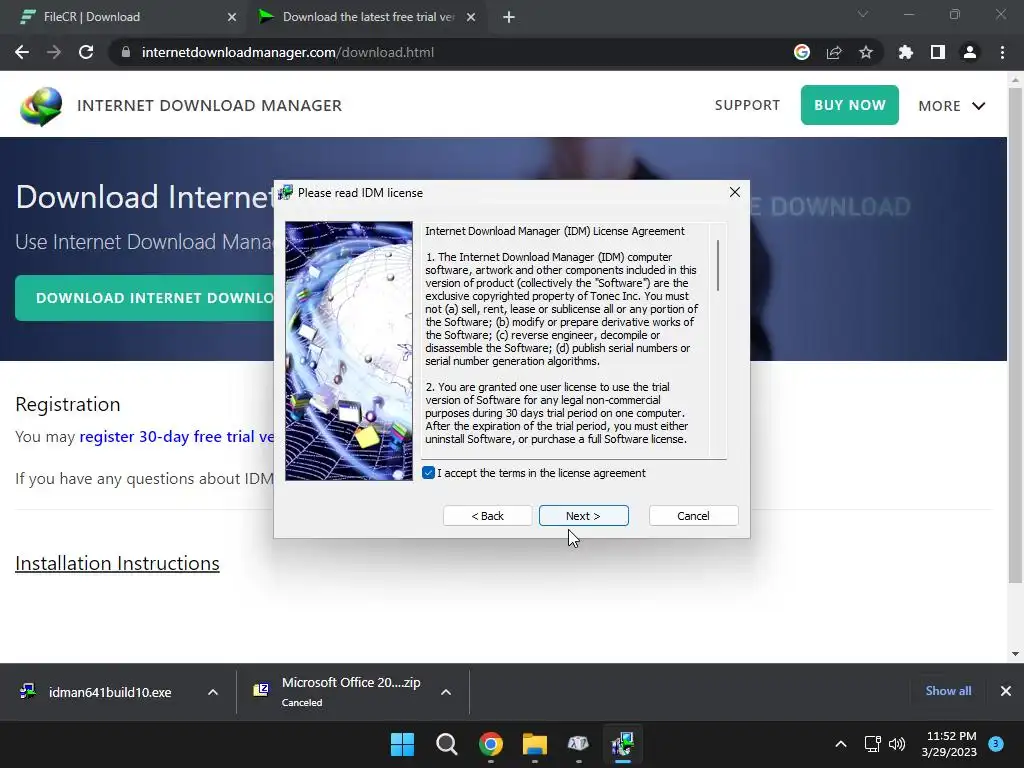
Task: Close the IDM license dialog window
Action: tap(735, 192)
